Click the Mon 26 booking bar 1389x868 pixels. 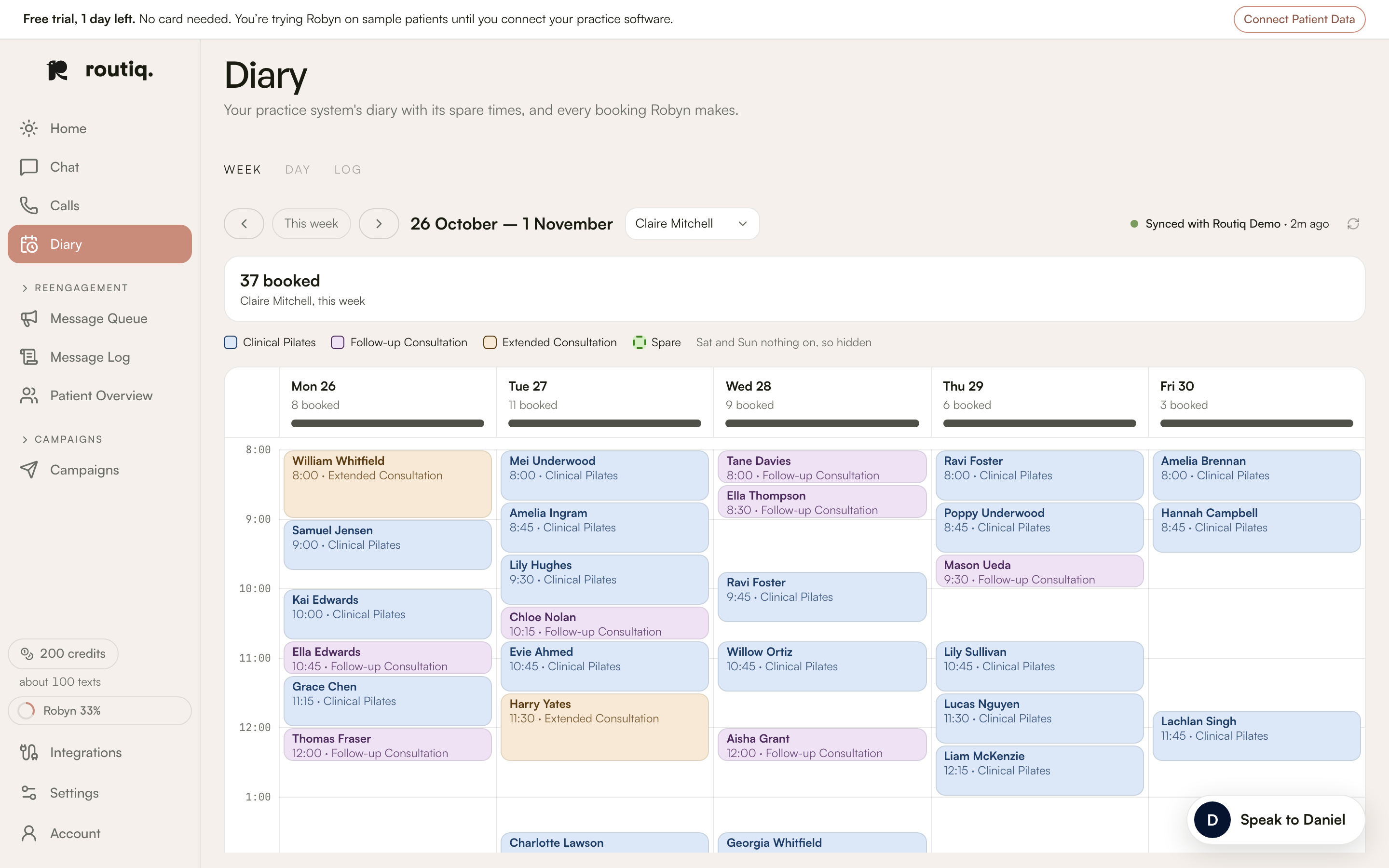click(387, 424)
